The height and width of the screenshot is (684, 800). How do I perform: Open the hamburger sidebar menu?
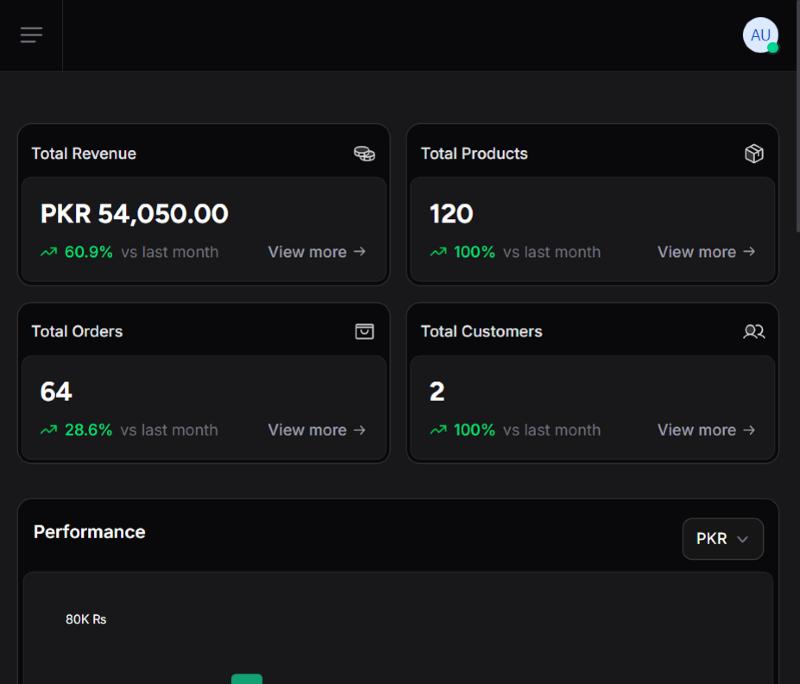[31, 35]
